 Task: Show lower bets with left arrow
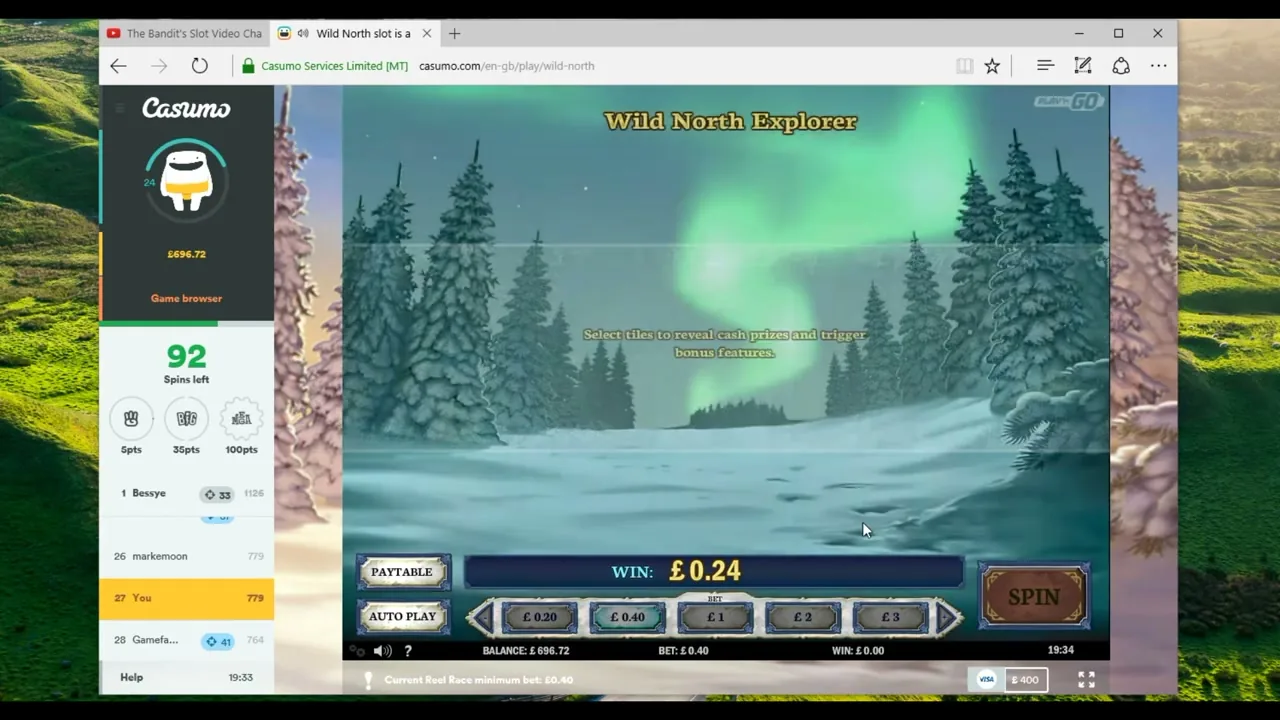pyautogui.click(x=481, y=617)
